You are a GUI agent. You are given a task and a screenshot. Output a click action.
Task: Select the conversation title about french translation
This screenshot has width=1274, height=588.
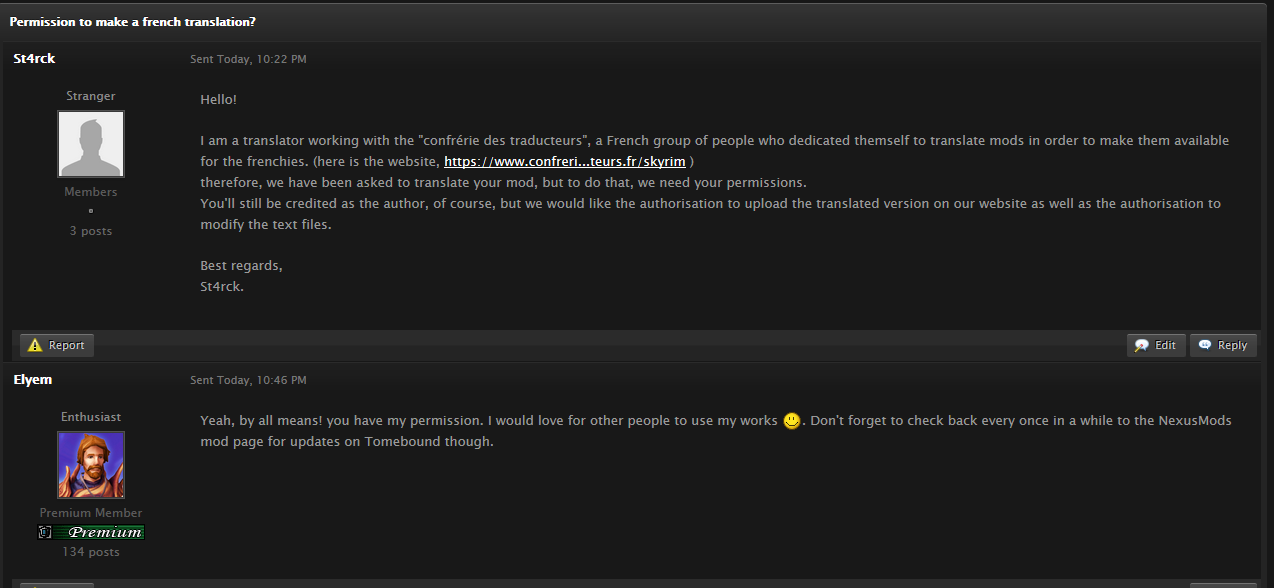pyautogui.click(x=133, y=21)
